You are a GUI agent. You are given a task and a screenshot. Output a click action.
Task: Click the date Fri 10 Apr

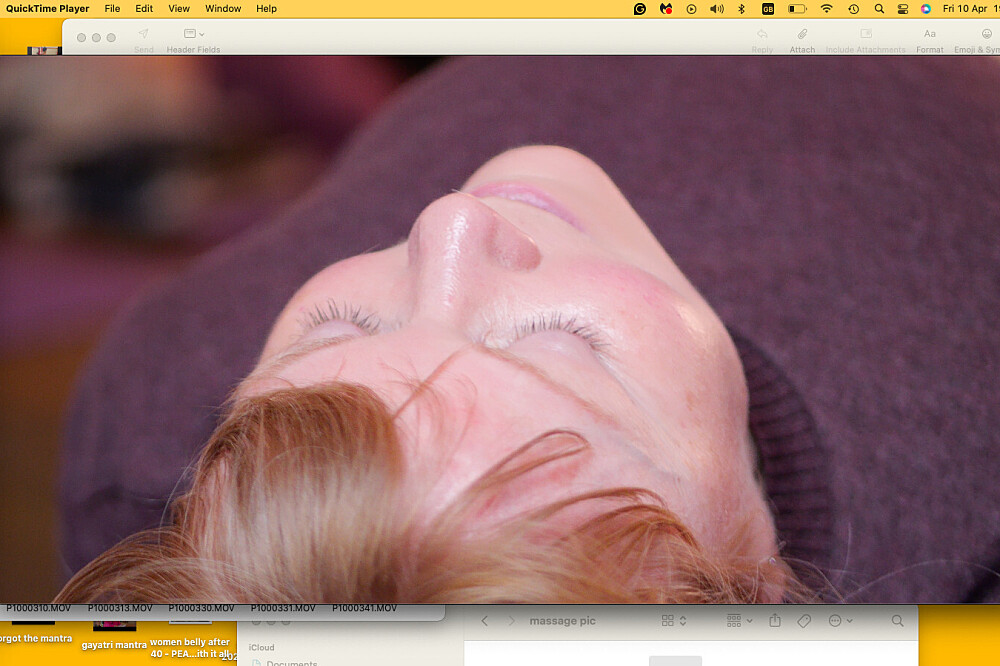click(965, 9)
